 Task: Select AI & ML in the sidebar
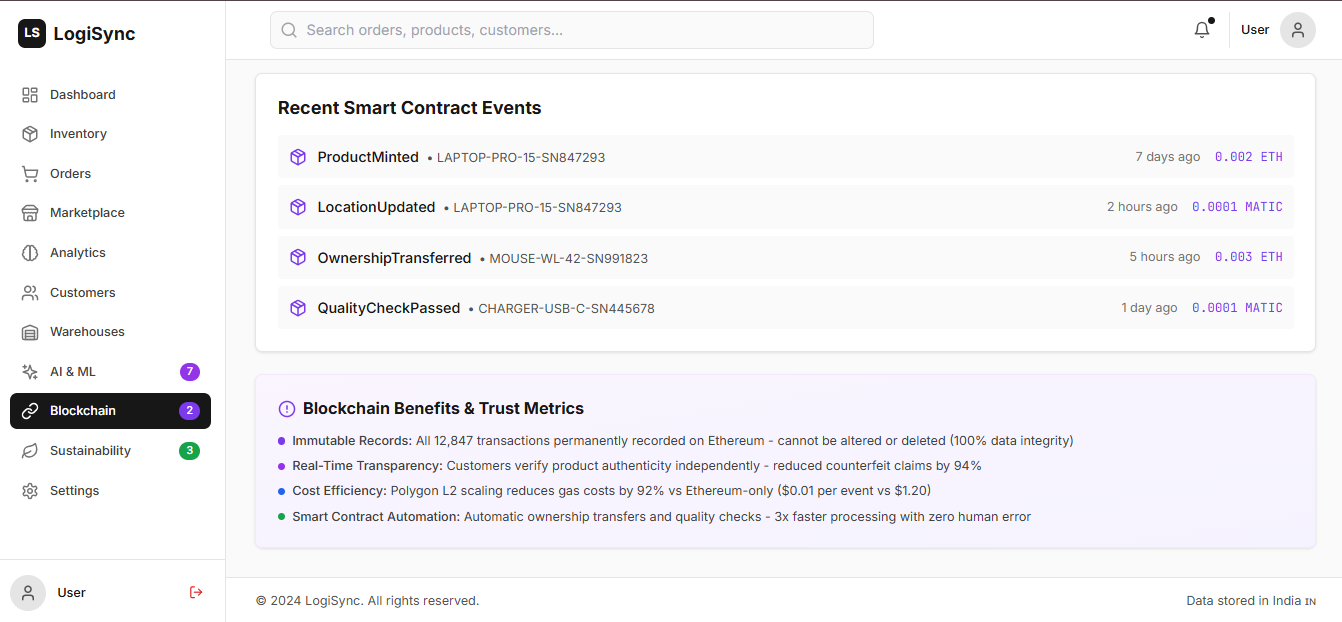click(73, 372)
